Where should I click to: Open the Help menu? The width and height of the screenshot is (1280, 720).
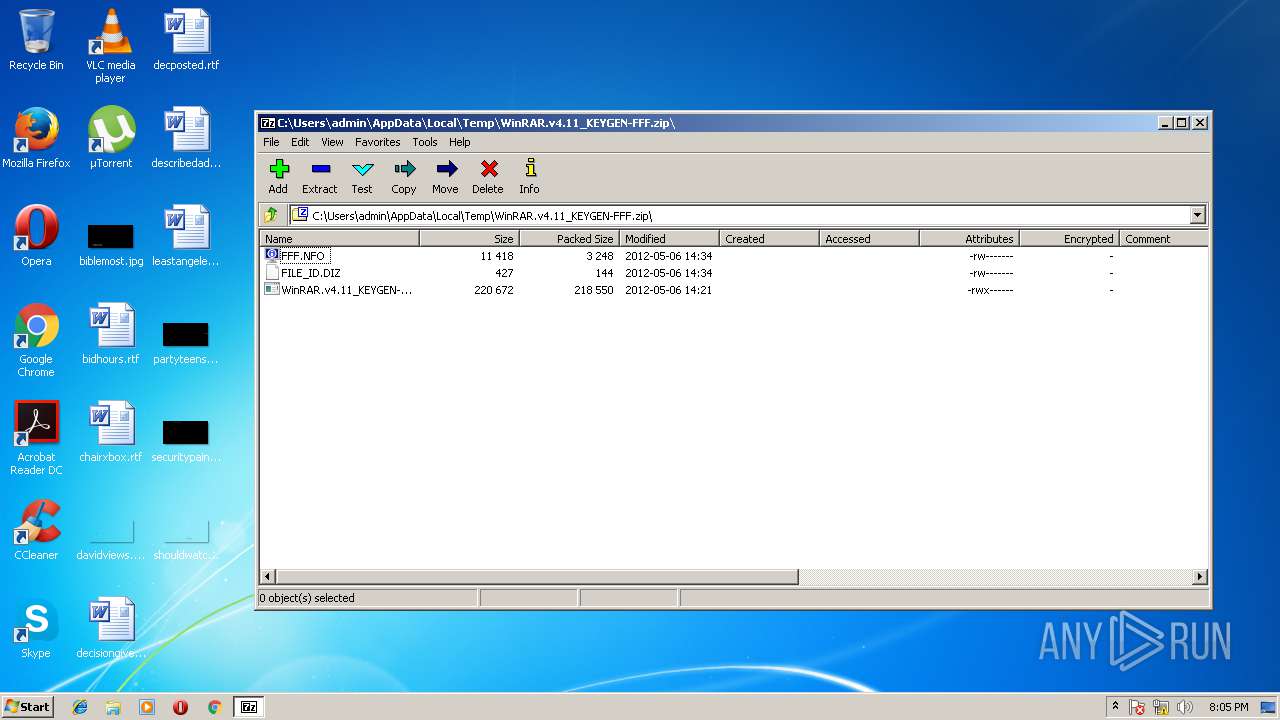coord(459,142)
